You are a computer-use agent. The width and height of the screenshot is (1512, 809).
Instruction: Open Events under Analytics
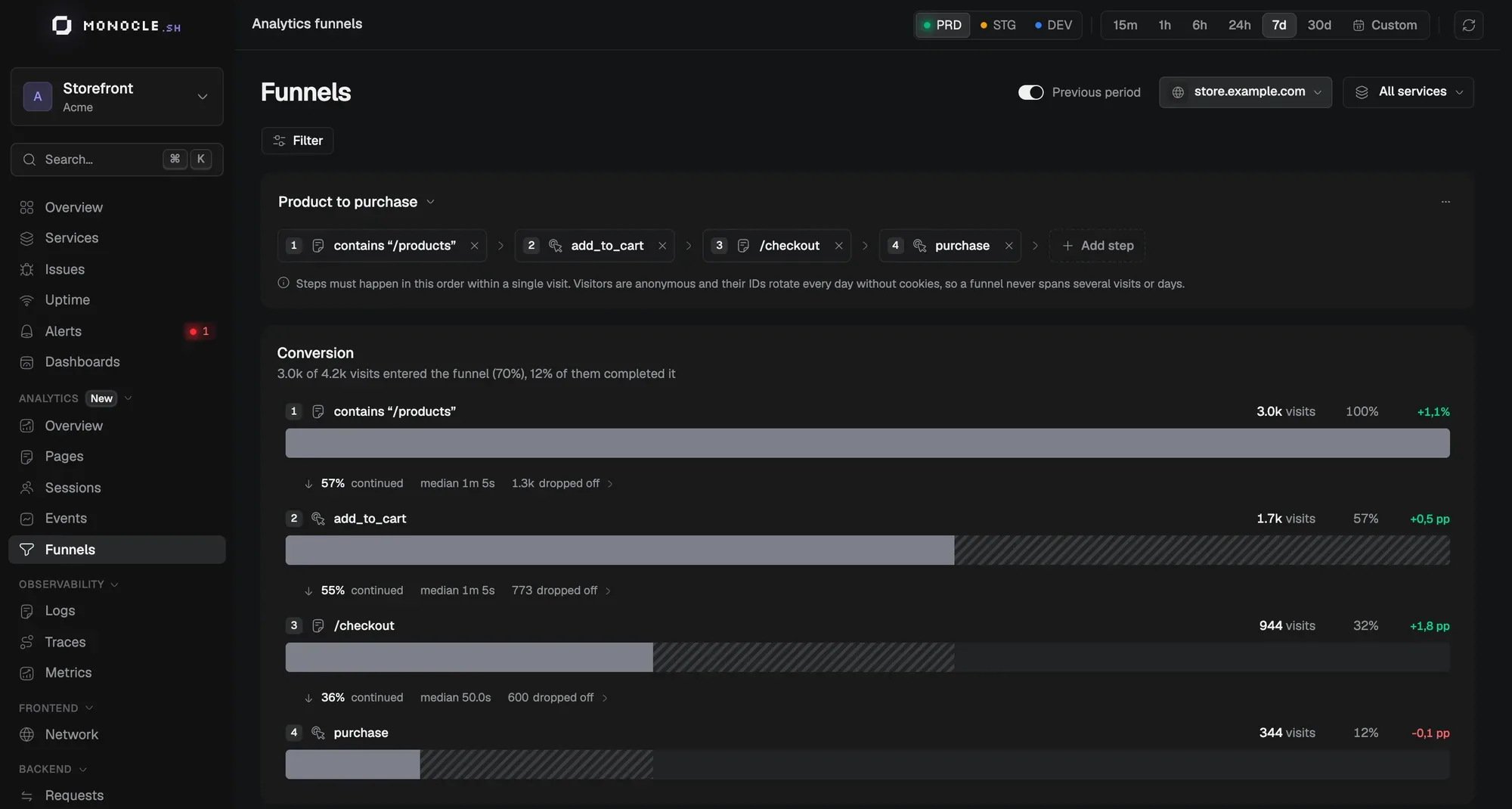coord(117,518)
